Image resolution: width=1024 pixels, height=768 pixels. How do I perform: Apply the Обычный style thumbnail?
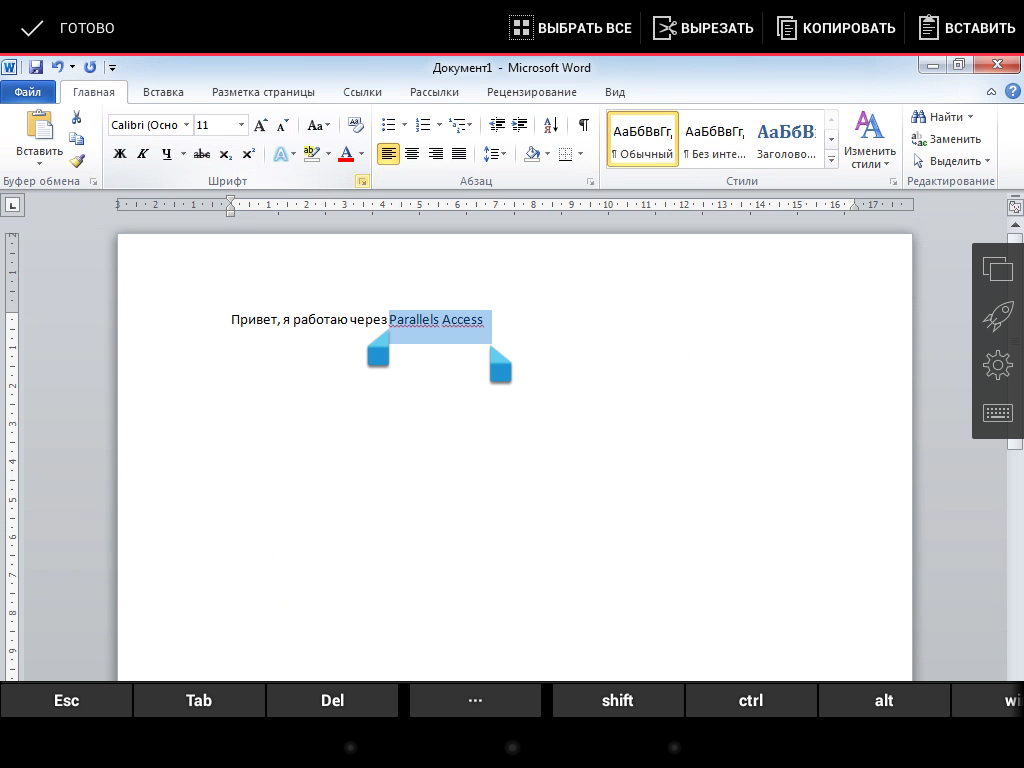tap(643, 139)
